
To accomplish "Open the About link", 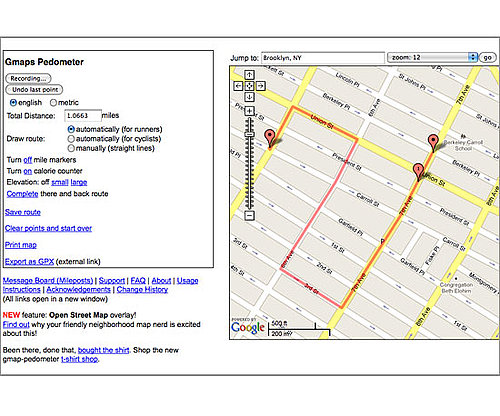I will [161, 281].
